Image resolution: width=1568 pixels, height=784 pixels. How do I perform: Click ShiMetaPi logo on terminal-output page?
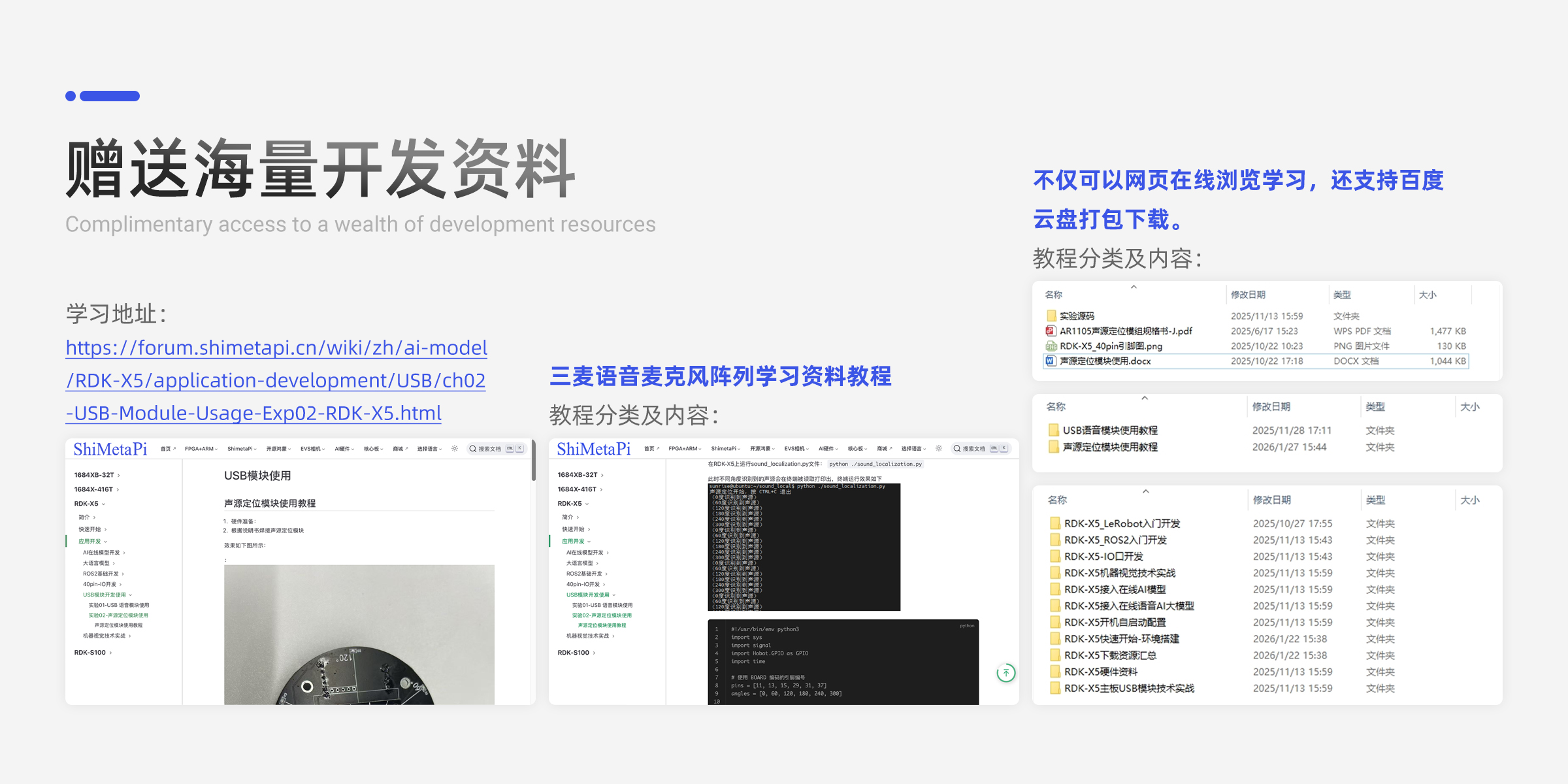594,449
